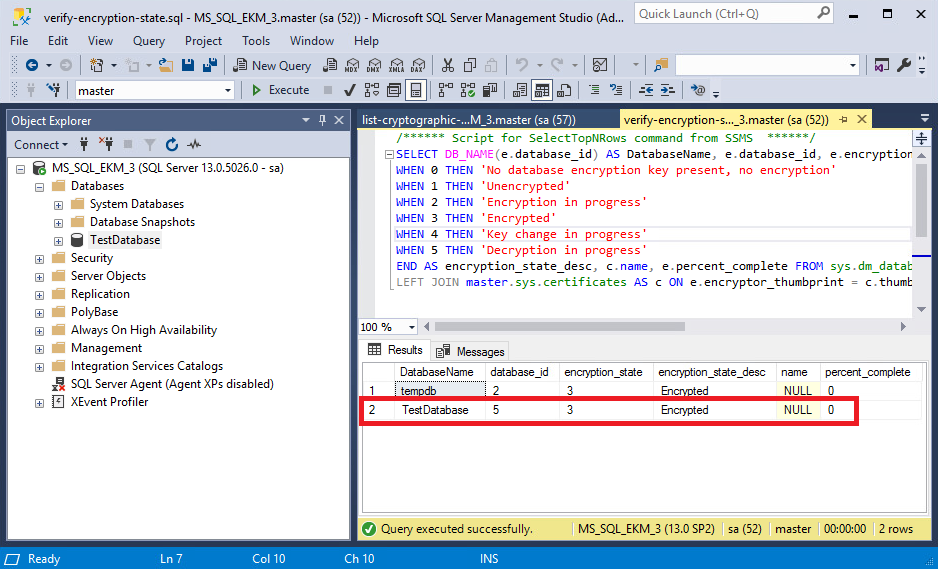Refresh the Object Explorer tree
This screenshot has width=938, height=569.
coord(172,145)
